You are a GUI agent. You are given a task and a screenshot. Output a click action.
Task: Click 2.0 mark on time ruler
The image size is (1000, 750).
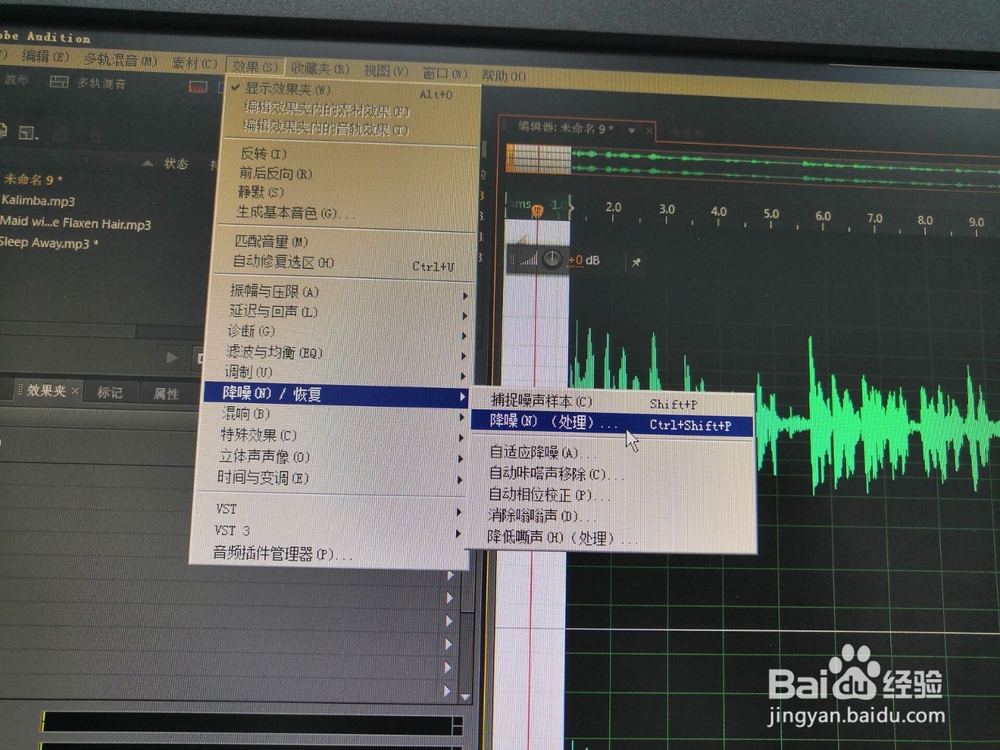click(613, 208)
